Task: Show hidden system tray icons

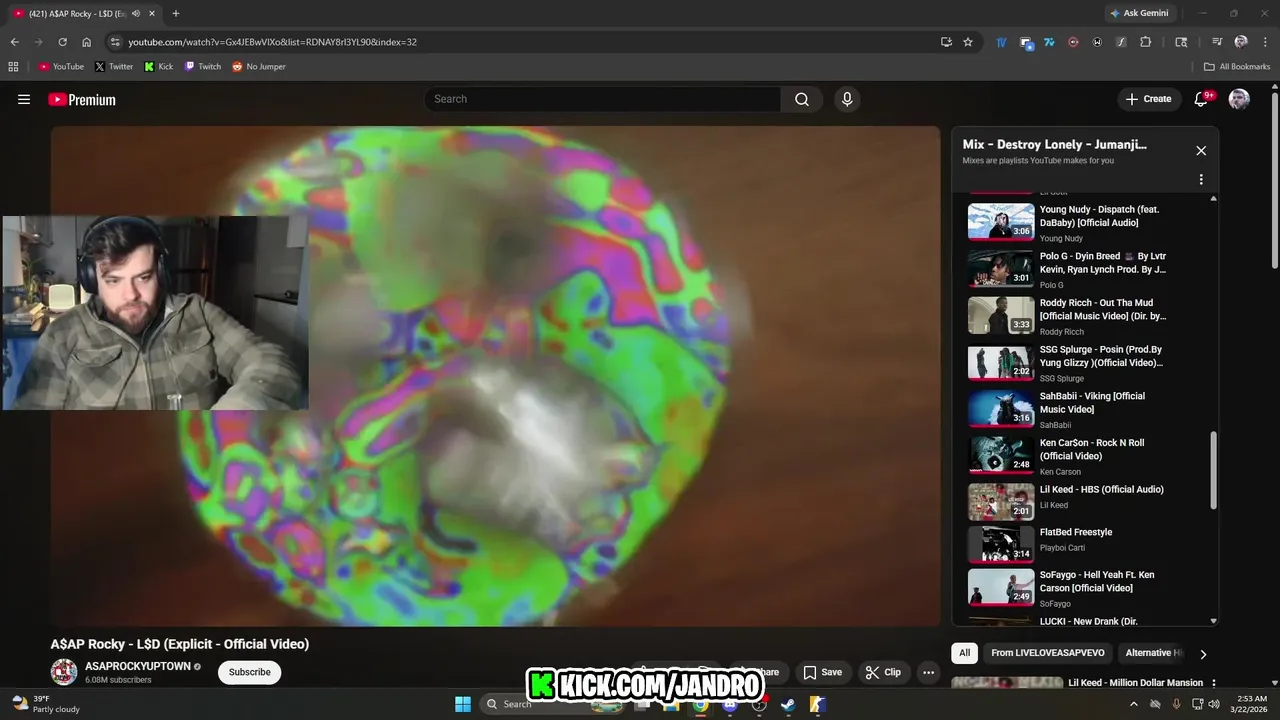Action: pos(1133,704)
